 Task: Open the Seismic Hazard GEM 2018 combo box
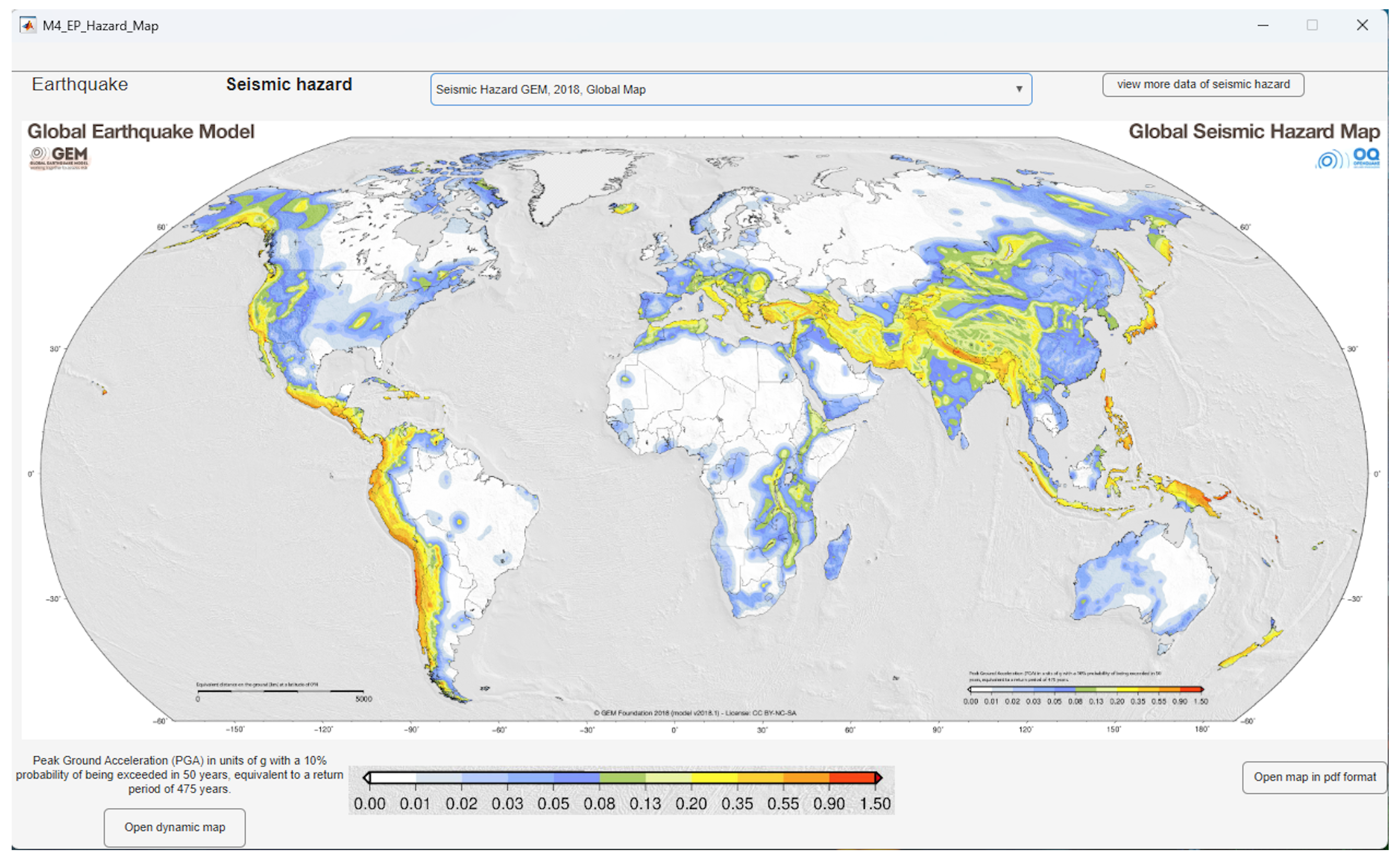pyautogui.click(x=731, y=89)
